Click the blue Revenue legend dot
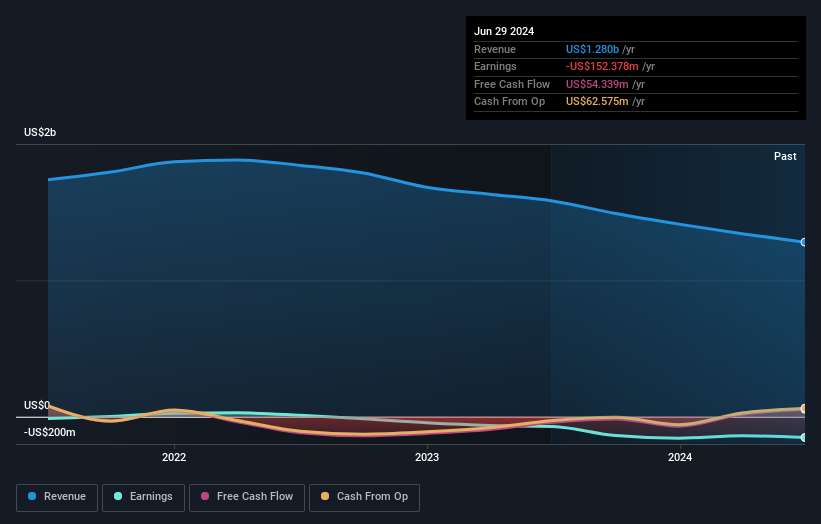The height and width of the screenshot is (524, 821). tap(32, 496)
